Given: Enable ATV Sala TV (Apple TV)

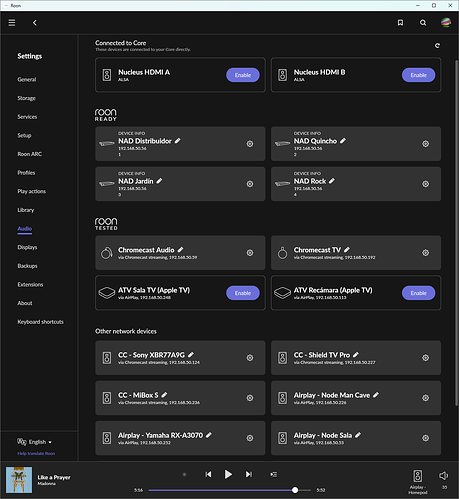Looking at the screenshot, I should pyautogui.click(x=243, y=293).
